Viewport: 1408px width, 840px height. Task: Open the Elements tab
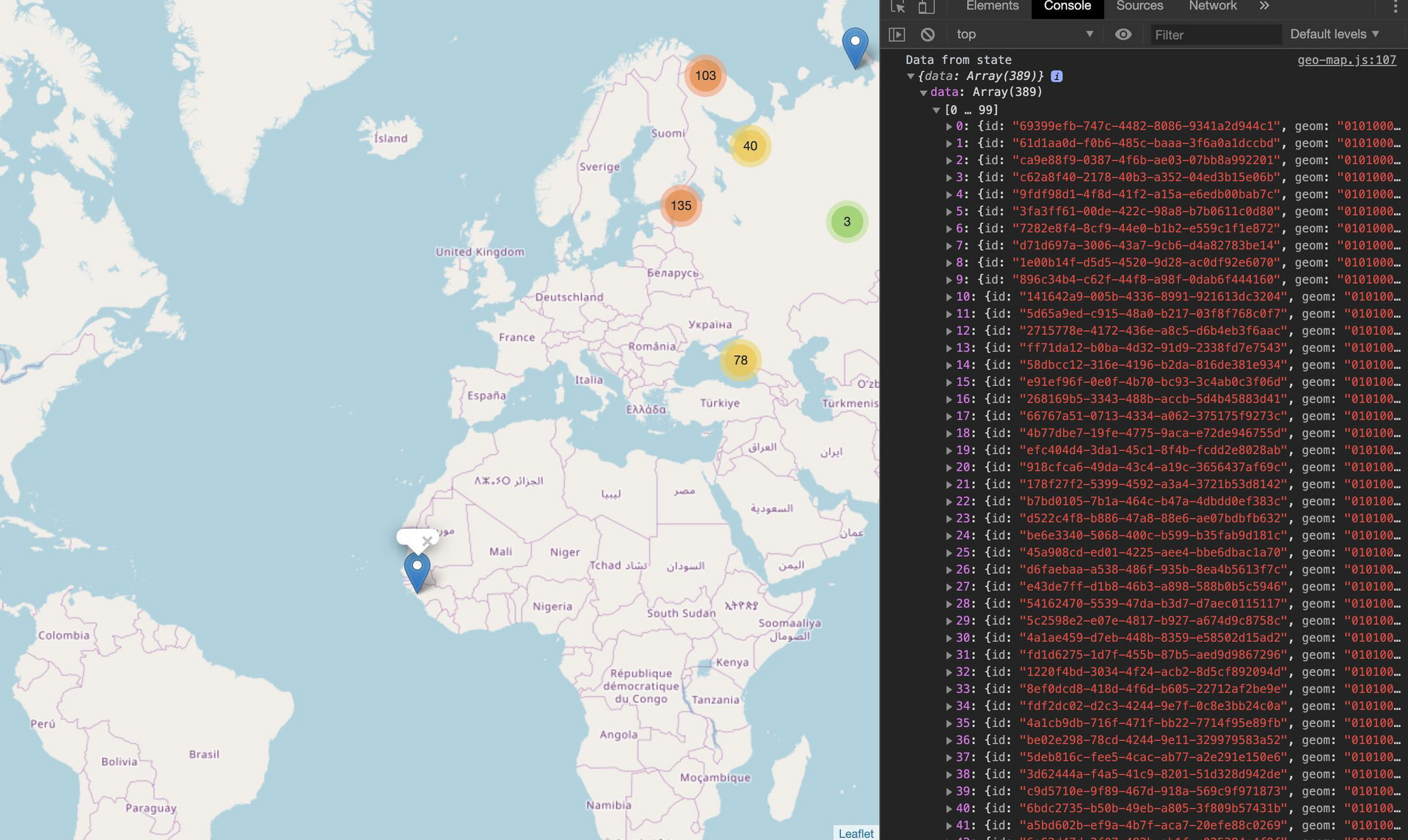tap(992, 6)
